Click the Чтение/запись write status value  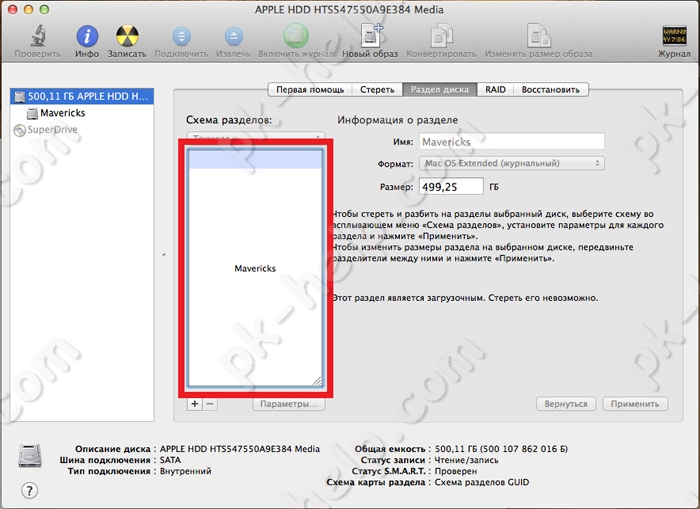pos(466,460)
